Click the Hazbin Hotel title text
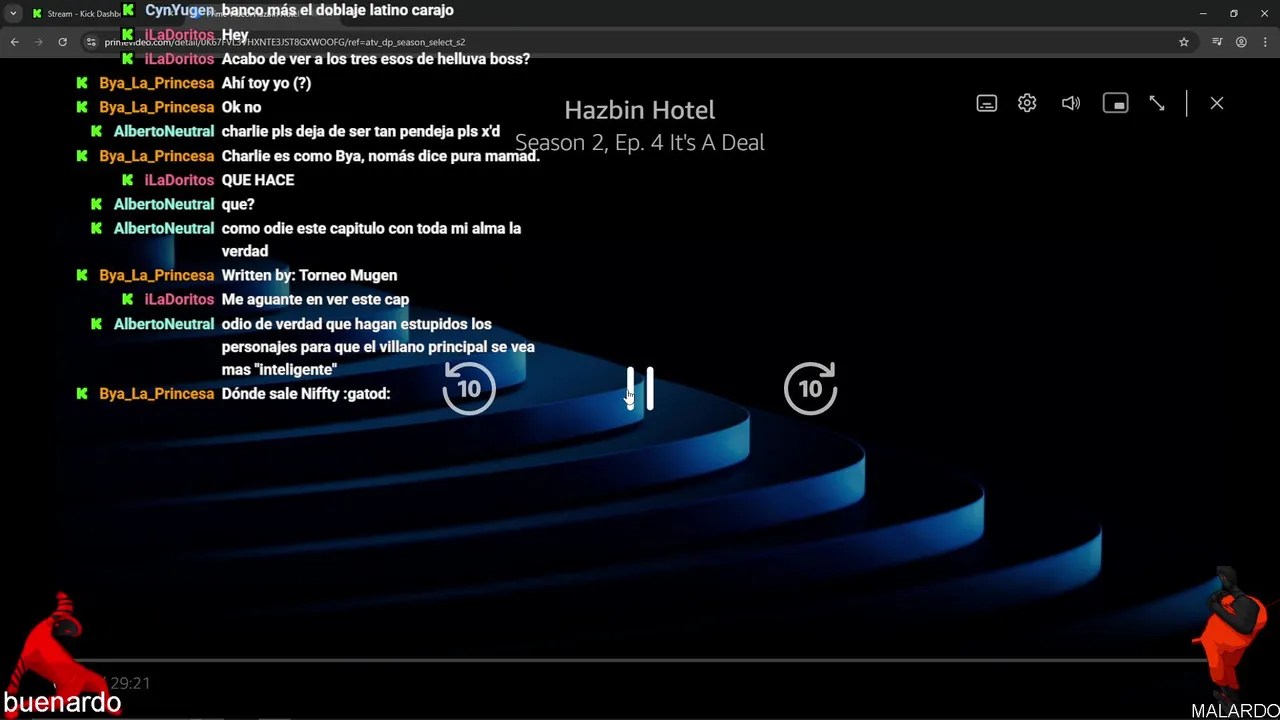 point(640,110)
